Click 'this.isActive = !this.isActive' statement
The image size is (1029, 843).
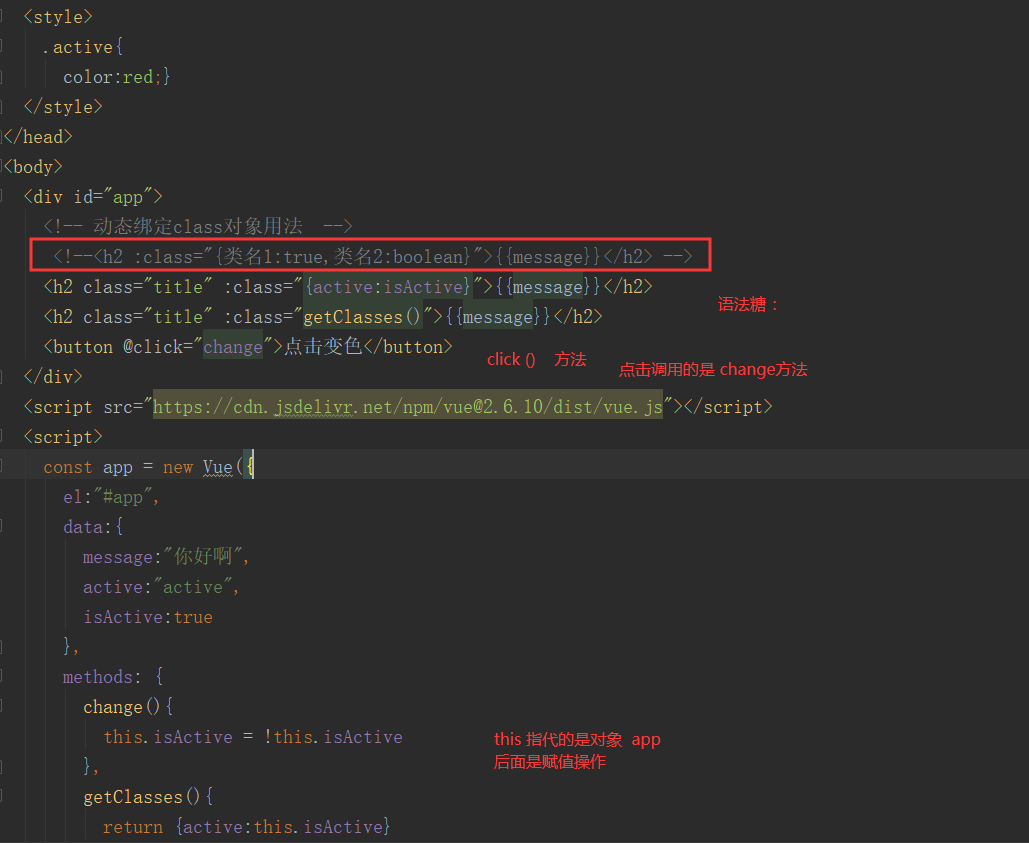point(253,737)
